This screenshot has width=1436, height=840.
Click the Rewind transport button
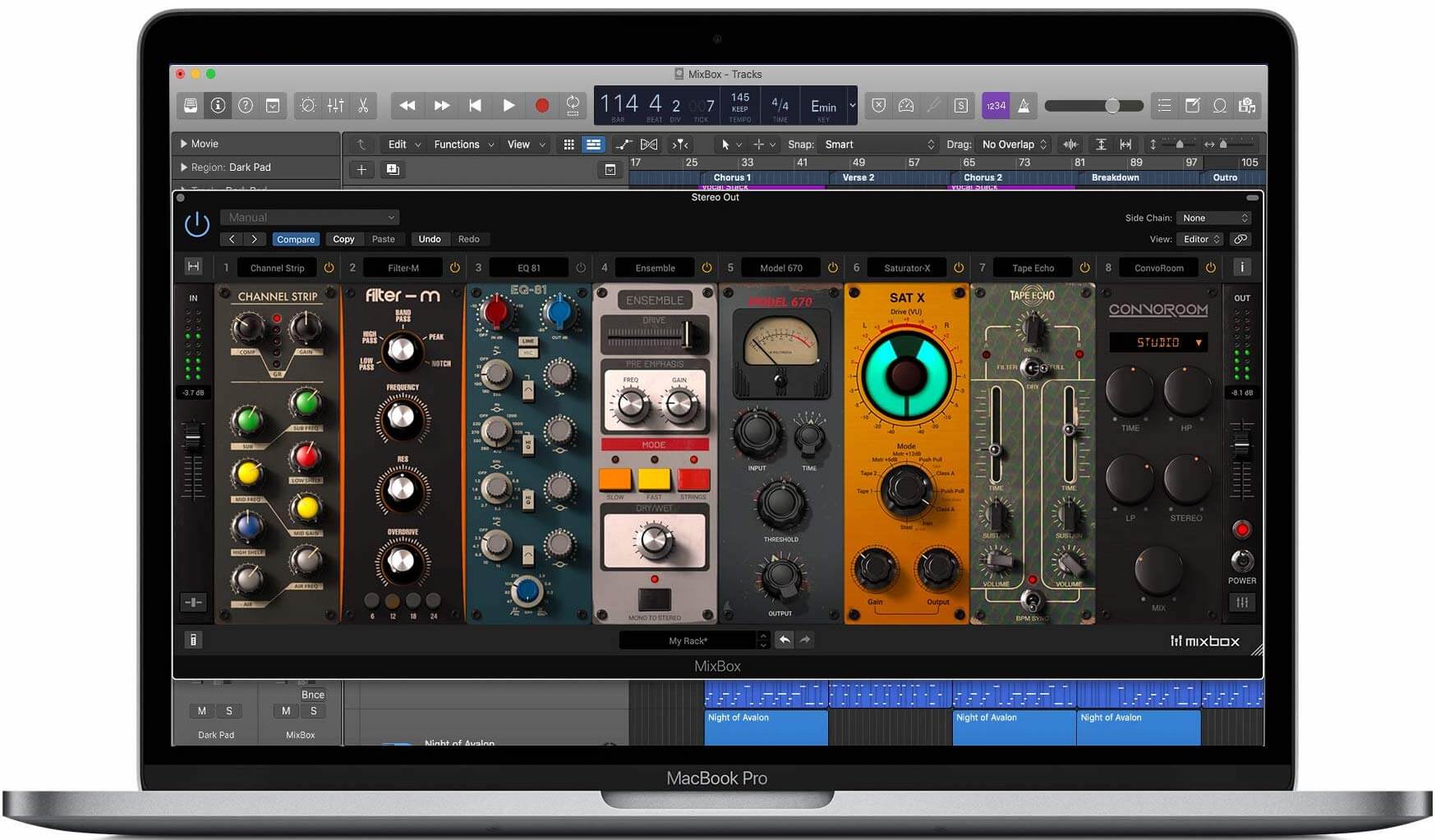coord(407,105)
